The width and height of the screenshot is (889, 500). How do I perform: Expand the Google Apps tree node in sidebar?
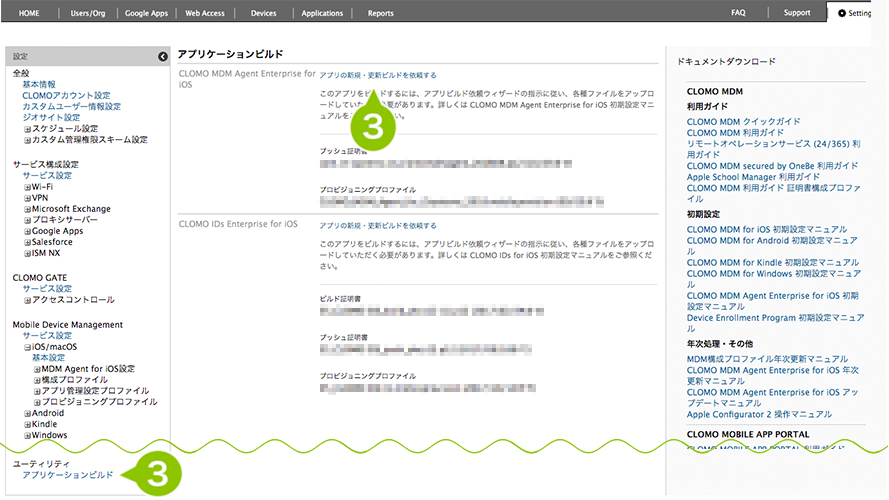(x=27, y=231)
